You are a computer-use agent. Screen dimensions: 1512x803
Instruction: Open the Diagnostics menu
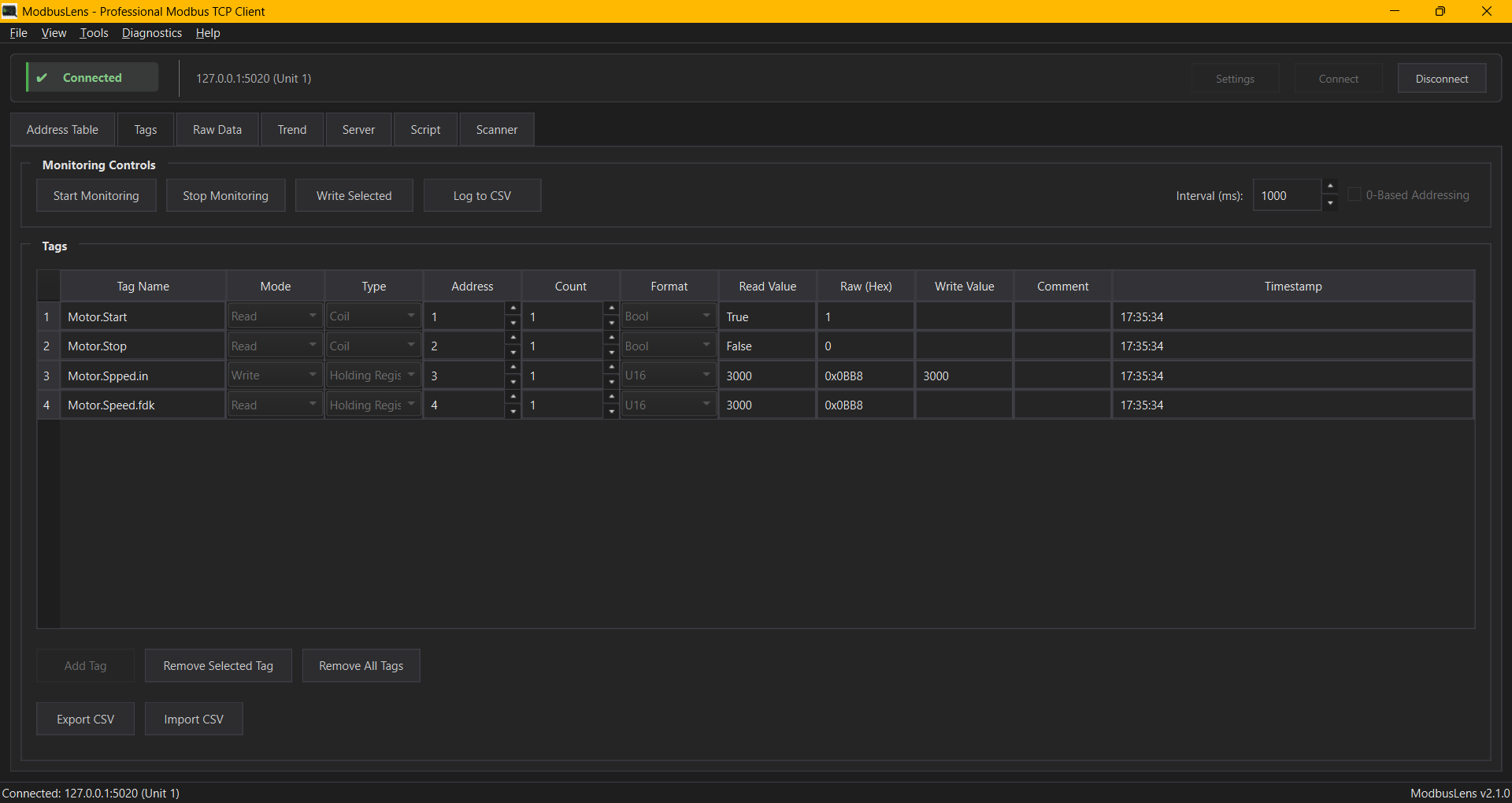152,33
